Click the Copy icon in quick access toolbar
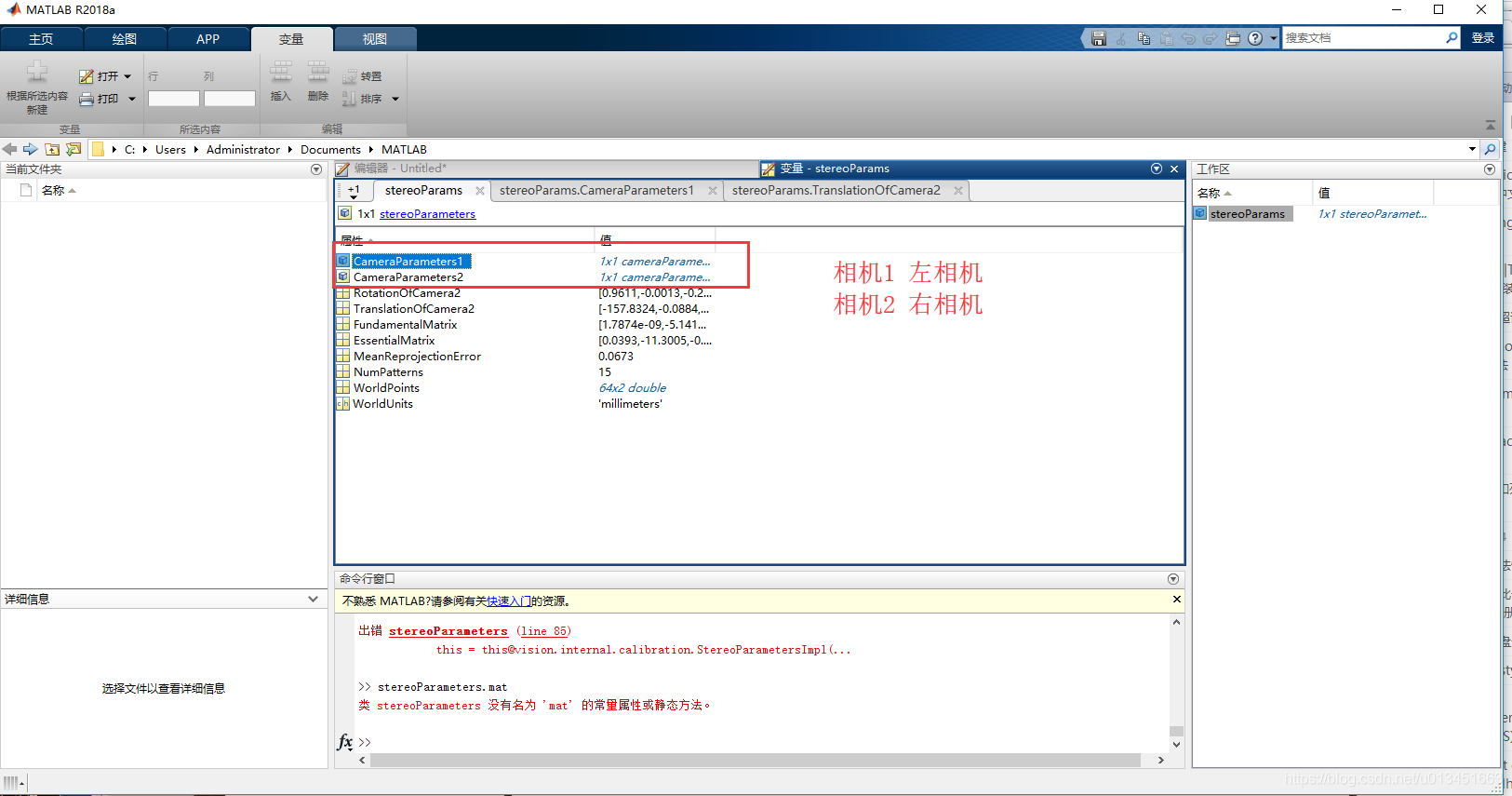The image size is (1512, 796). [1144, 38]
